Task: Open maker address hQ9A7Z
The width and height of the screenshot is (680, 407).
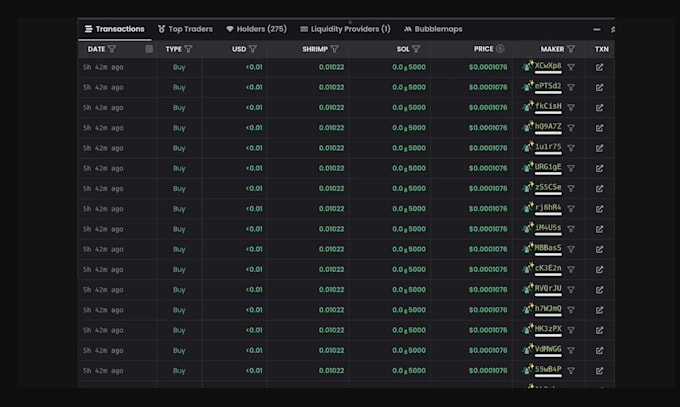Action: pyautogui.click(x=548, y=127)
